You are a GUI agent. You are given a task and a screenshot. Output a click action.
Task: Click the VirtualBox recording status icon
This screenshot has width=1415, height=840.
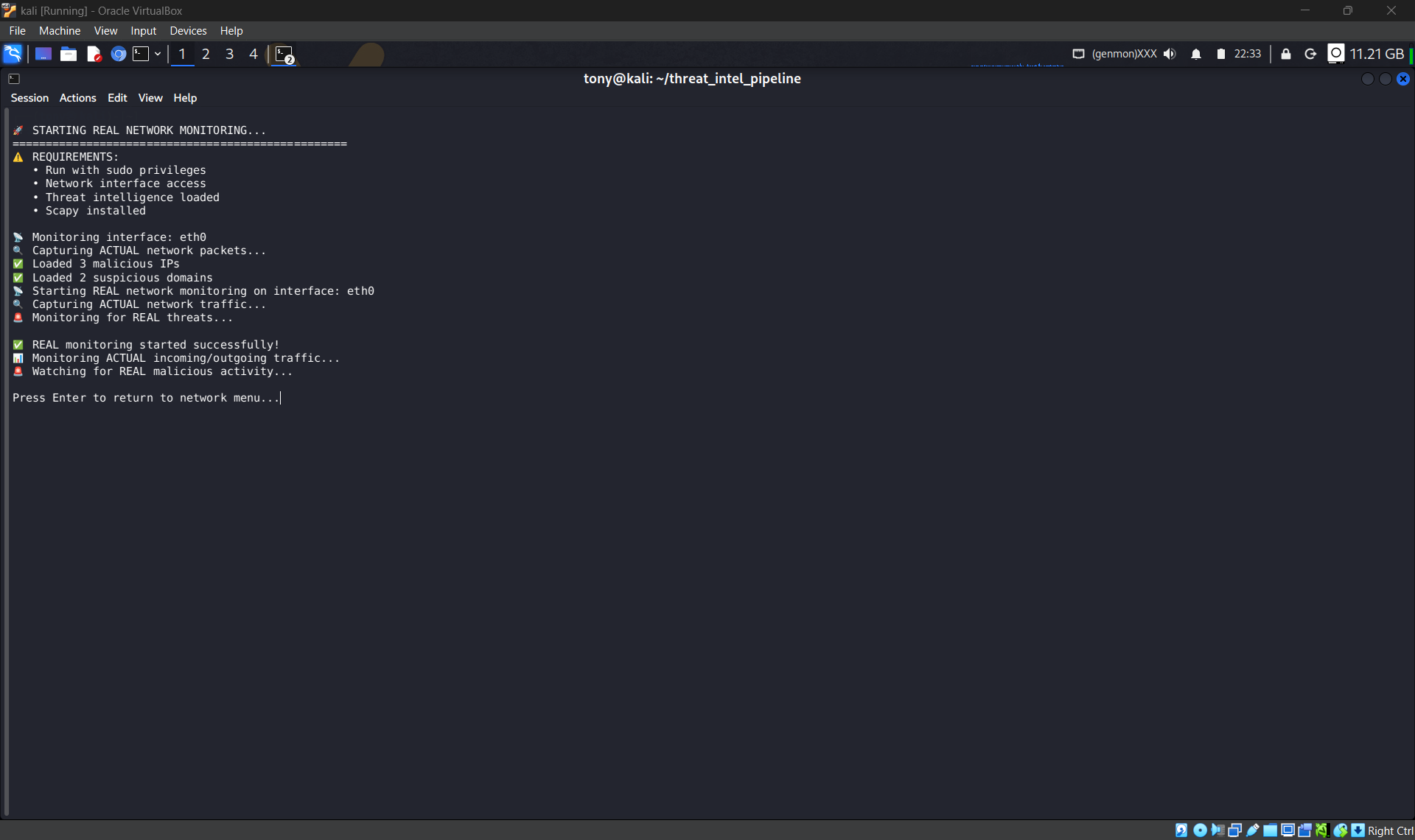tap(1304, 830)
